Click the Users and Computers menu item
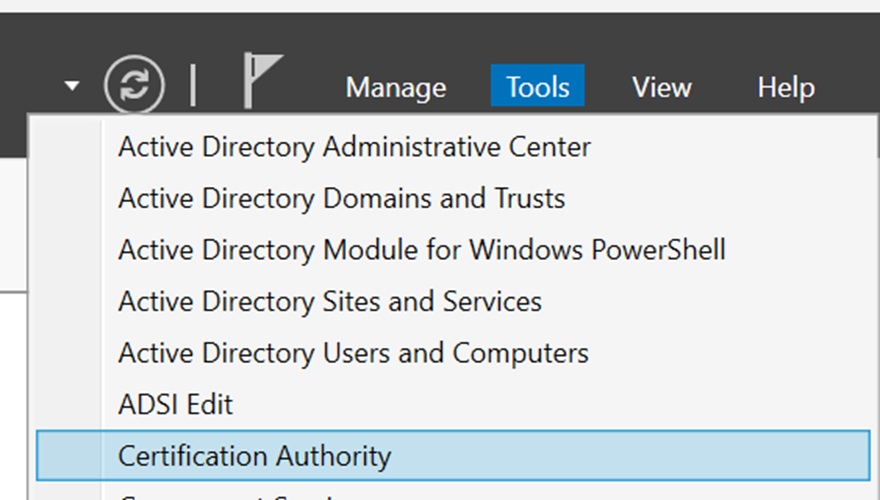The image size is (880, 500). pos(353,353)
